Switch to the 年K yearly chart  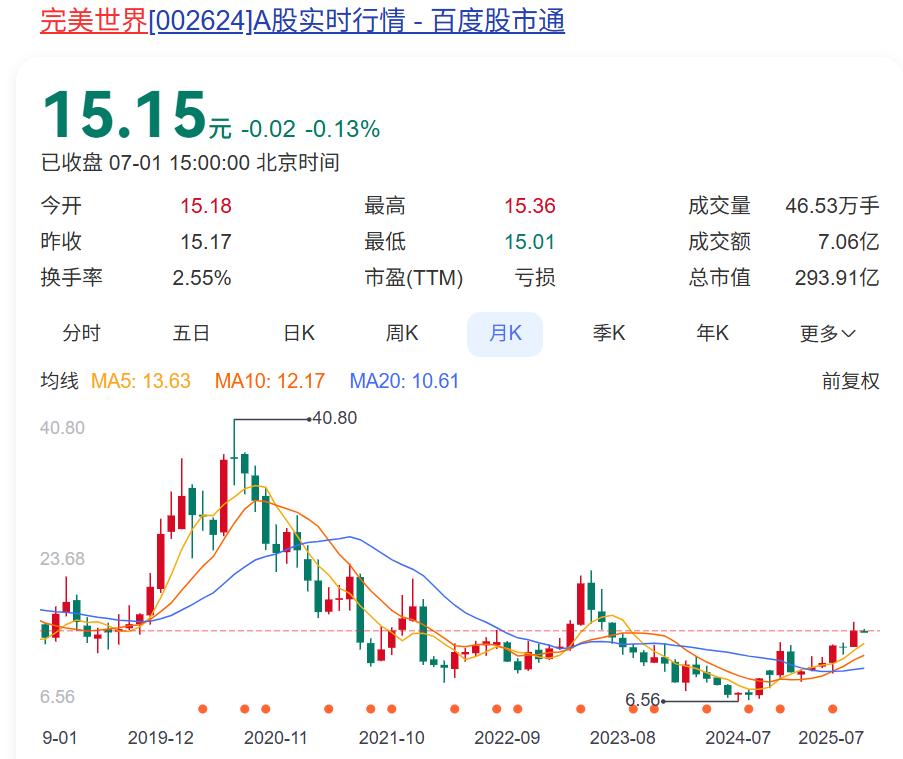pyautogui.click(x=713, y=333)
